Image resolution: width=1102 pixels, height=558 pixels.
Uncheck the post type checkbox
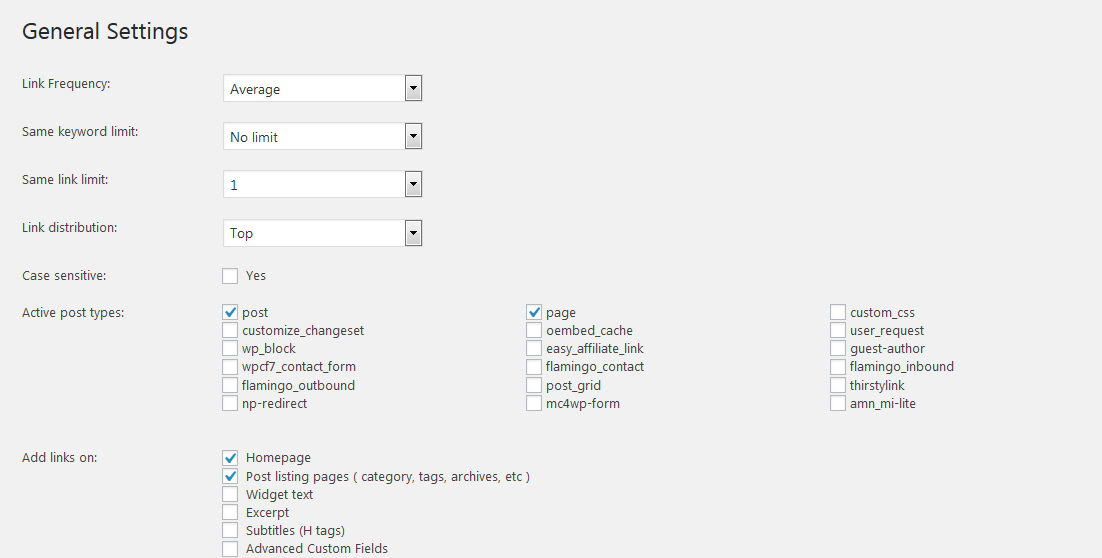coord(231,313)
